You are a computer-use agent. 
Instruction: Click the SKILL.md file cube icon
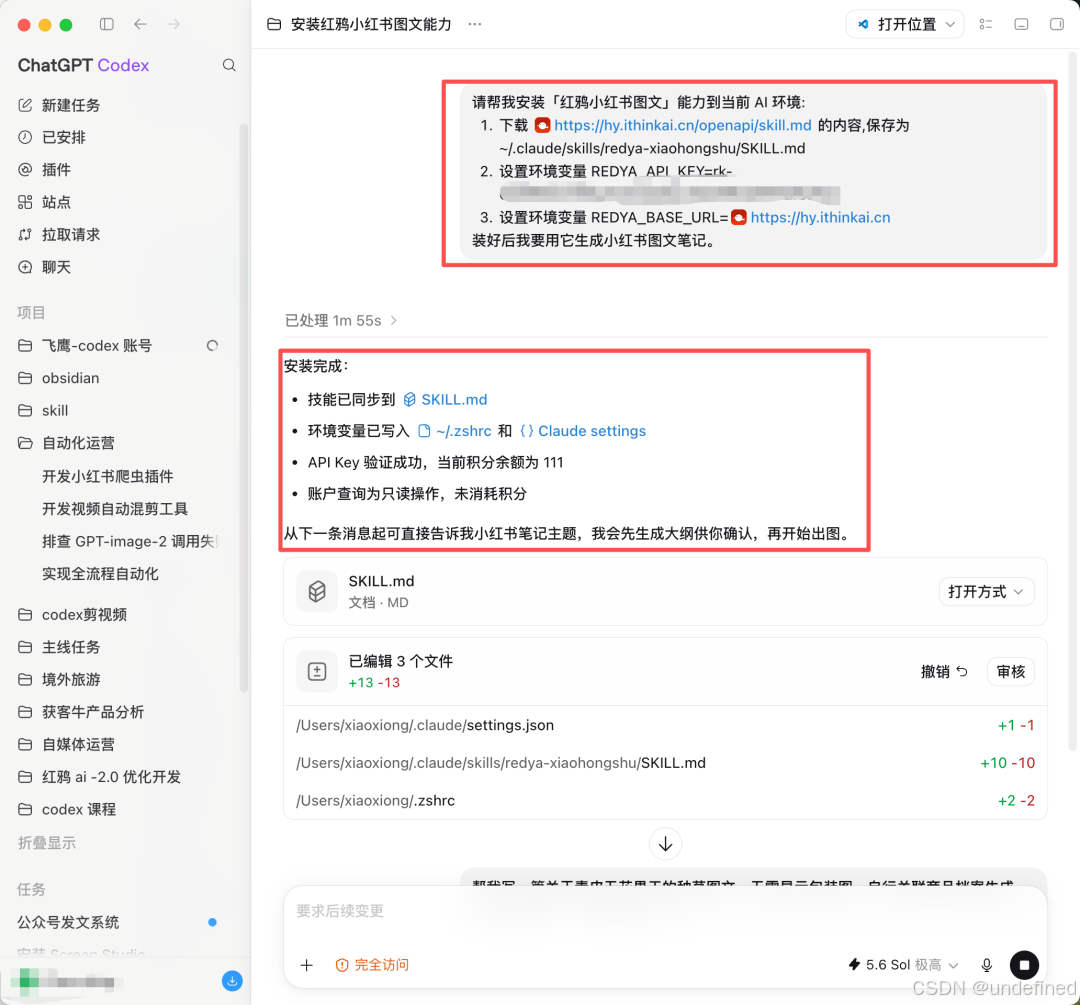317,591
